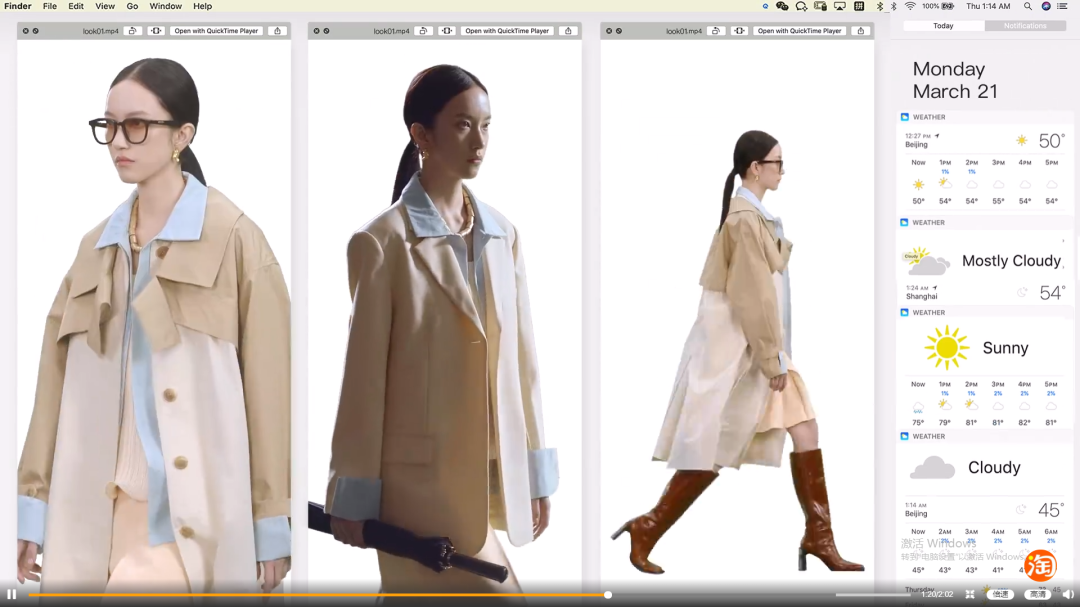The image size is (1080, 607).
Task: Switch to the Notifications tab
Action: 1025,26
